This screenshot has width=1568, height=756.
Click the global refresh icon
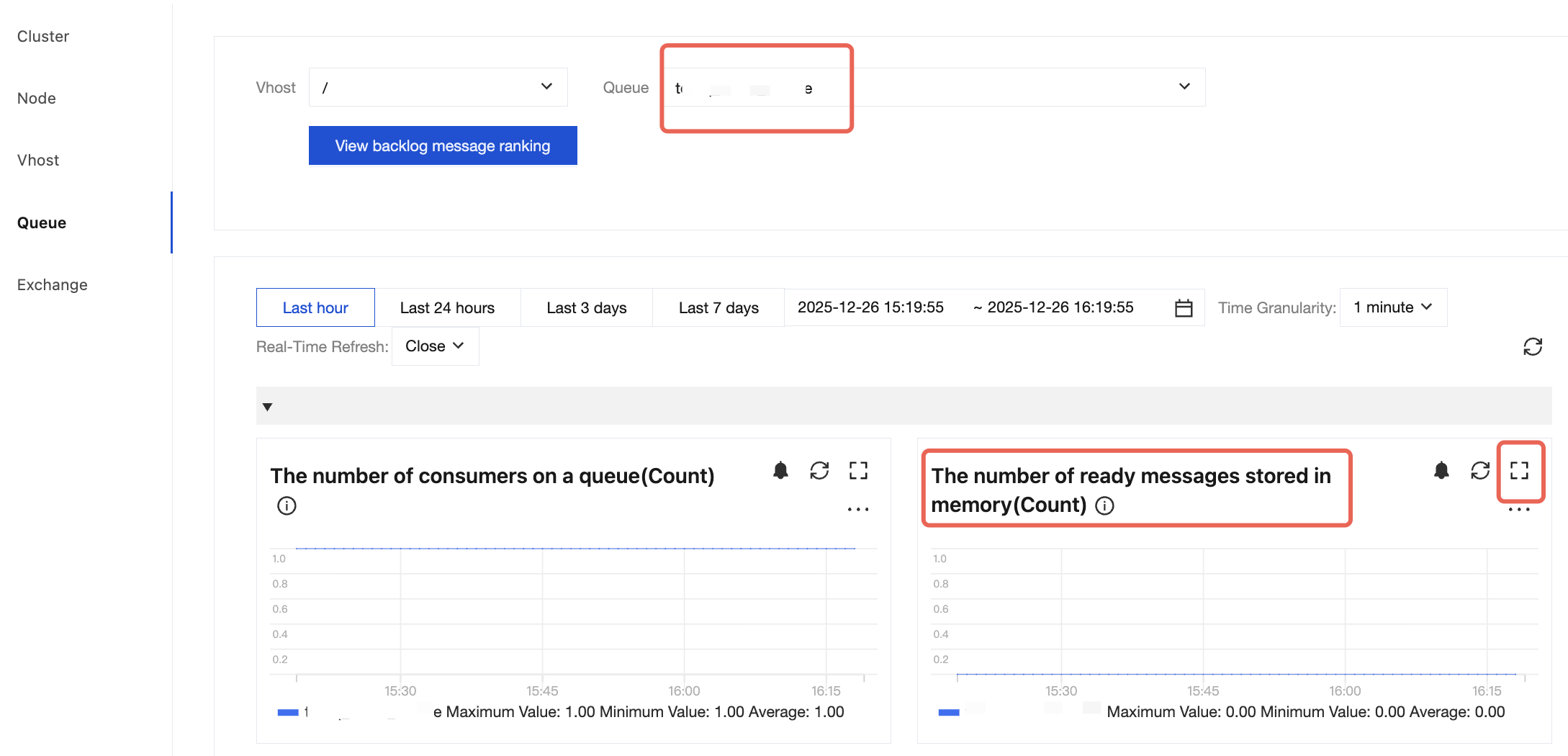point(1533,347)
